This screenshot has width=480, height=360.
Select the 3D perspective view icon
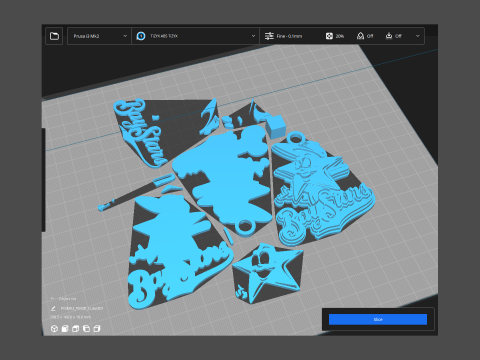click(x=54, y=329)
